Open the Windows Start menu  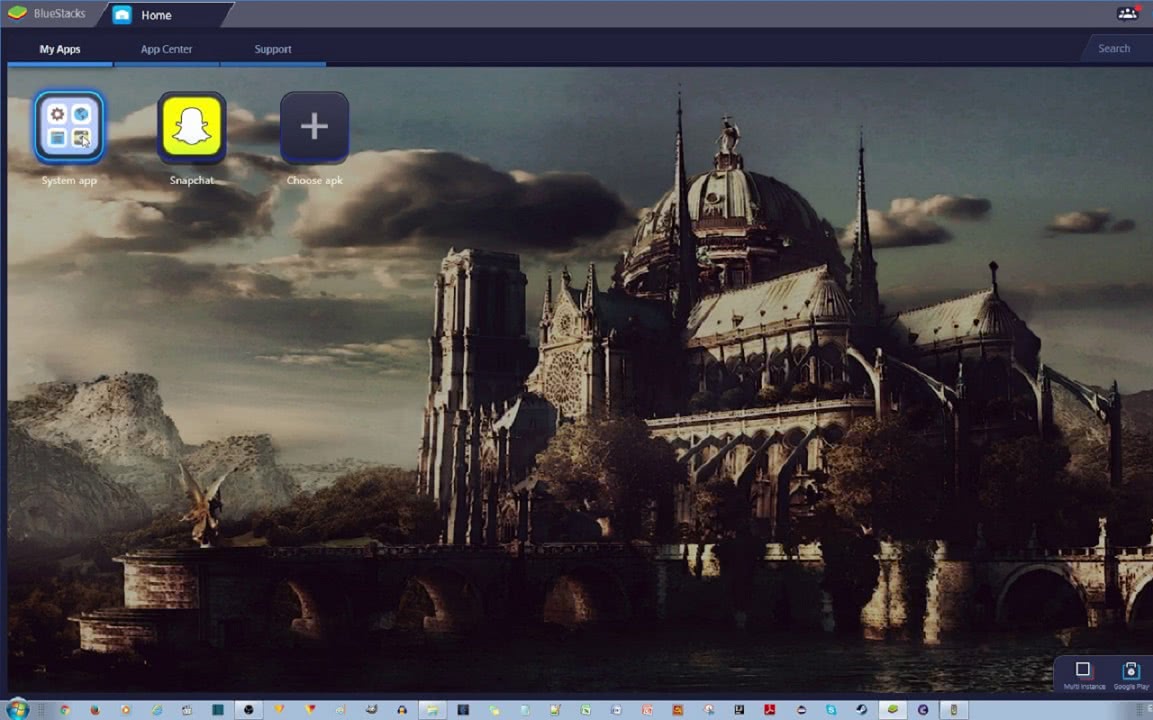[17, 710]
